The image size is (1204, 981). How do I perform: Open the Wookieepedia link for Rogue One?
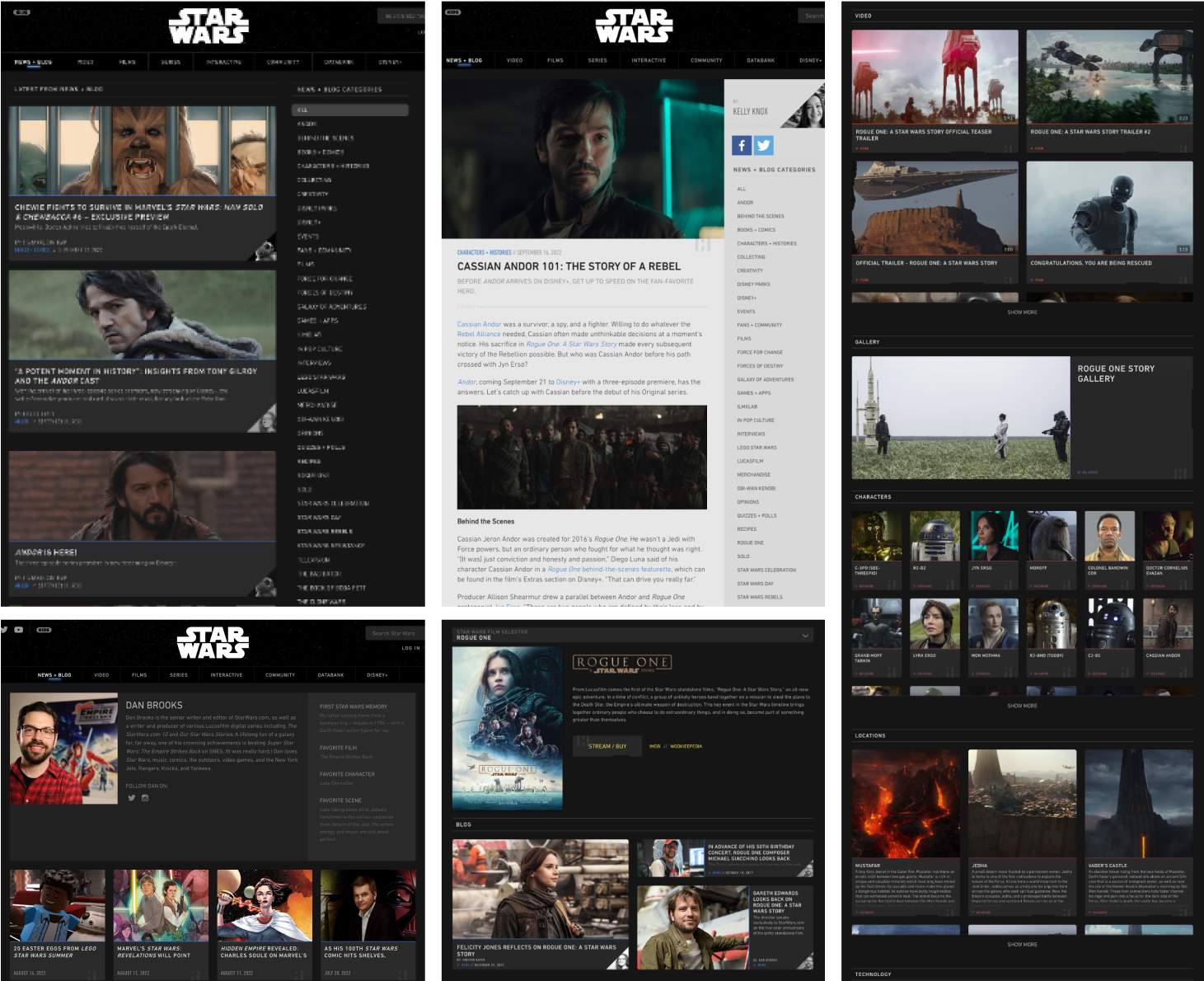pyautogui.click(x=686, y=746)
